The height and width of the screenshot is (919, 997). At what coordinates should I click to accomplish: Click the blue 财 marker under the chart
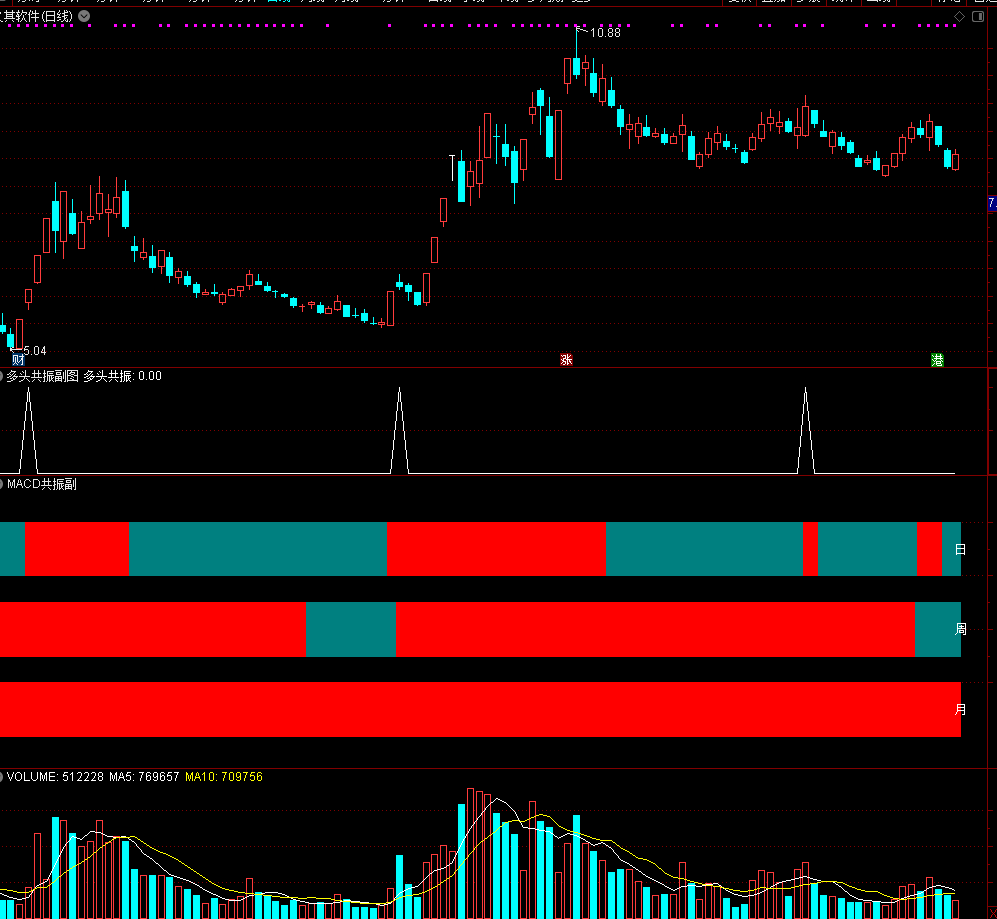coord(18,360)
